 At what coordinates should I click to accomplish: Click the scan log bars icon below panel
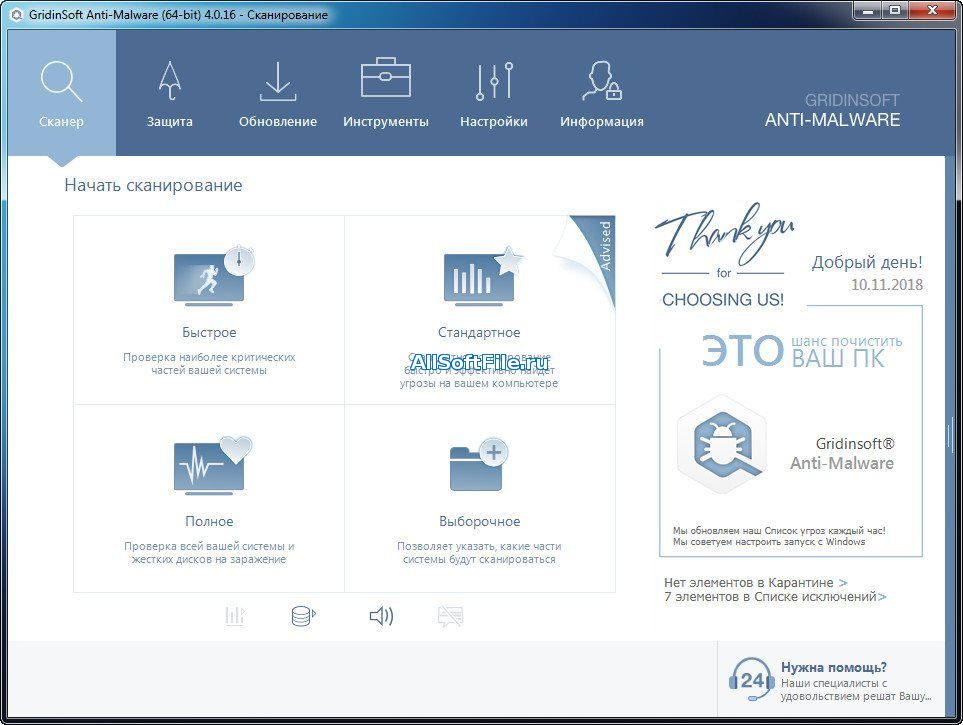click(235, 616)
